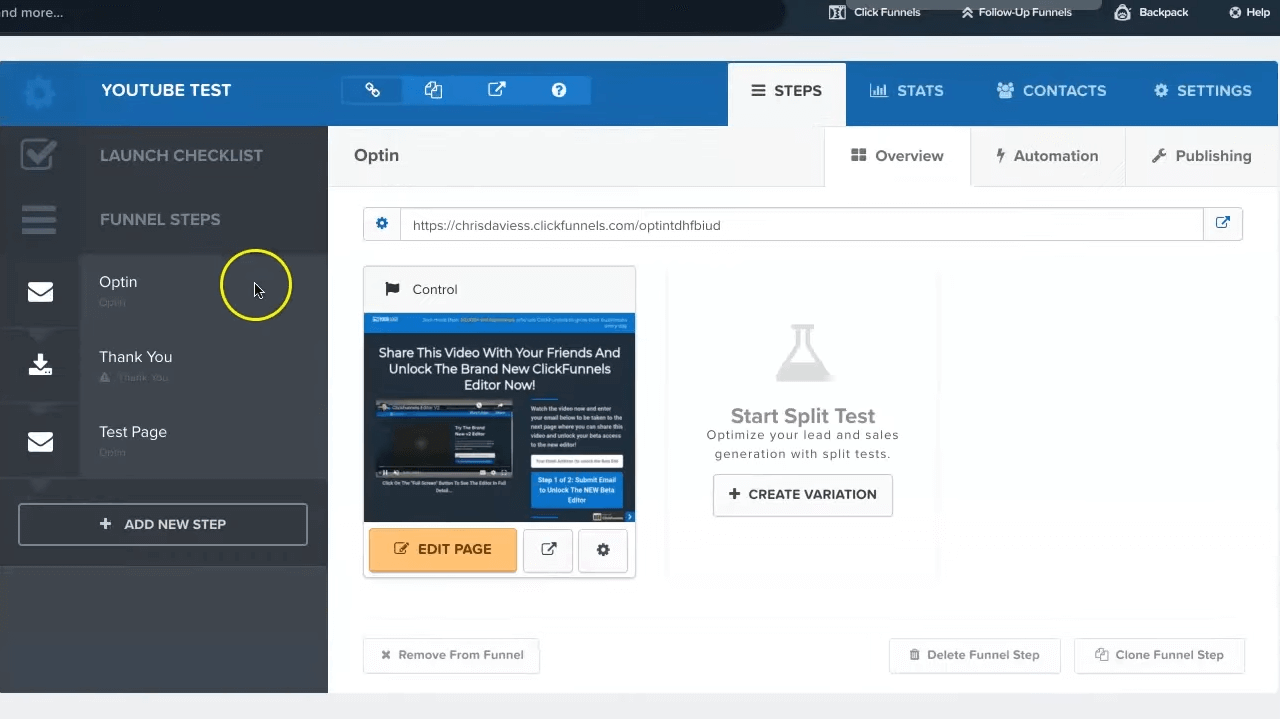Click the FUNNEL STEPS label
Screen dimensions: 1280x719
click(160, 220)
